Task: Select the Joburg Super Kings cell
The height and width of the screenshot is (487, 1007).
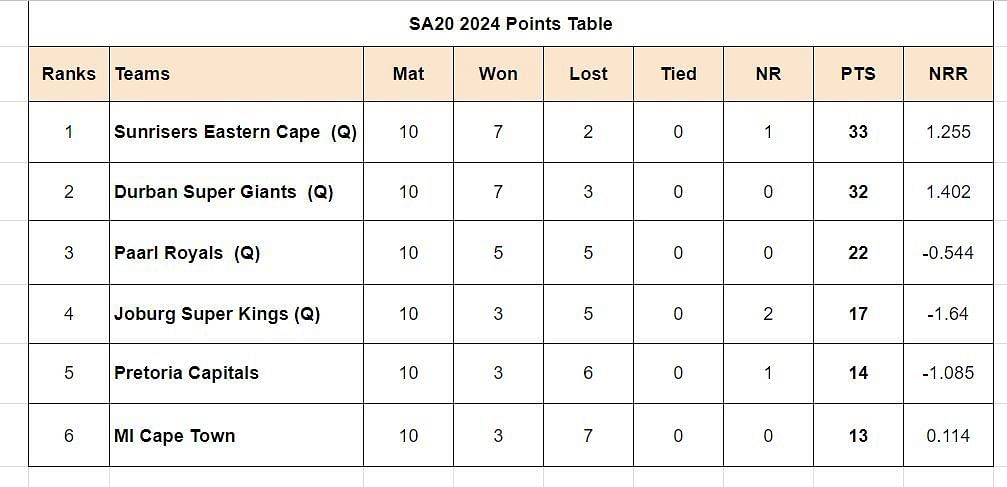Action: coord(236,314)
